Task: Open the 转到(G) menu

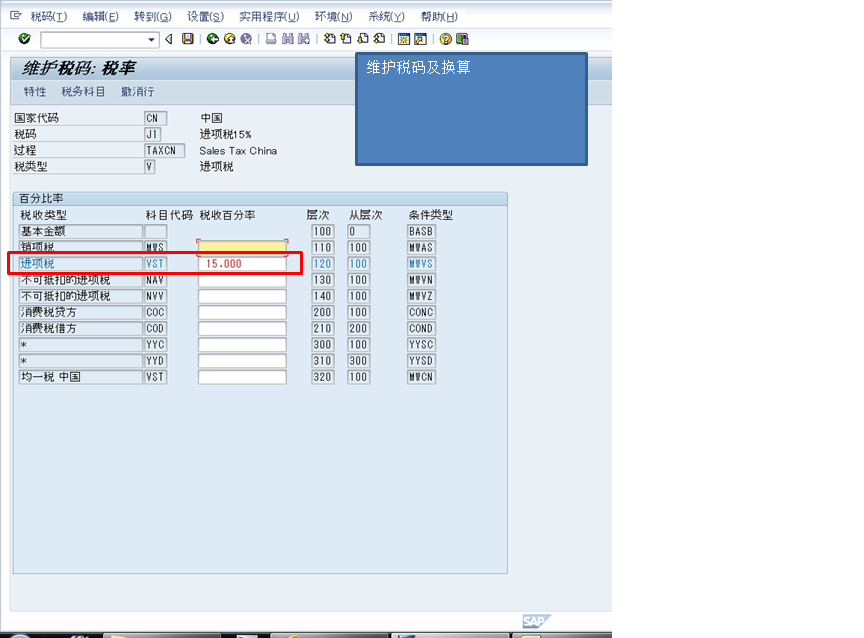Action: click(153, 17)
